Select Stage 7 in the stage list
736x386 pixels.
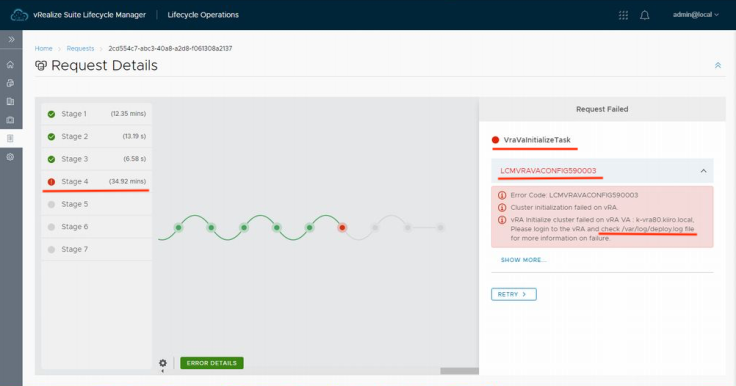tap(97, 249)
